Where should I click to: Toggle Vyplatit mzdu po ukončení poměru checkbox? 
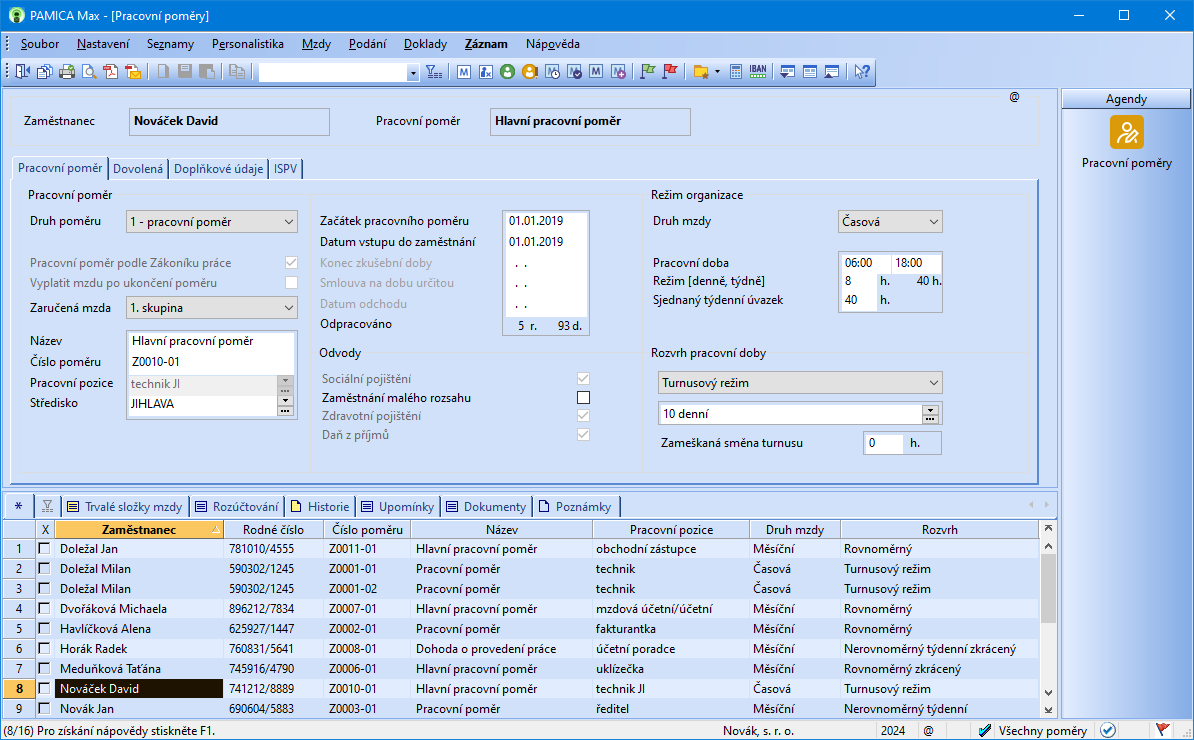tap(291, 282)
